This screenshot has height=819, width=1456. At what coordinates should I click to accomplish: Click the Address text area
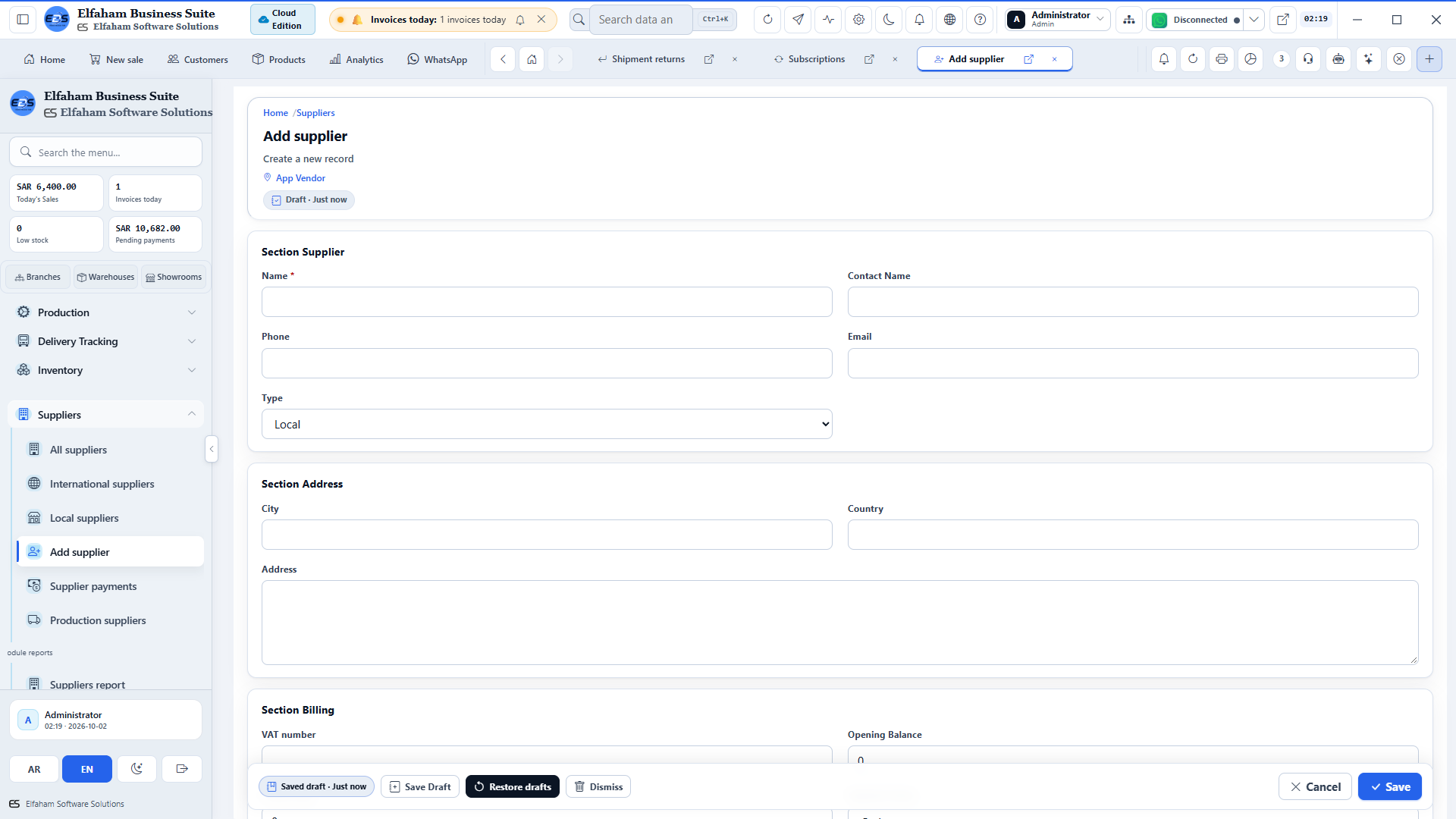pyautogui.click(x=839, y=623)
